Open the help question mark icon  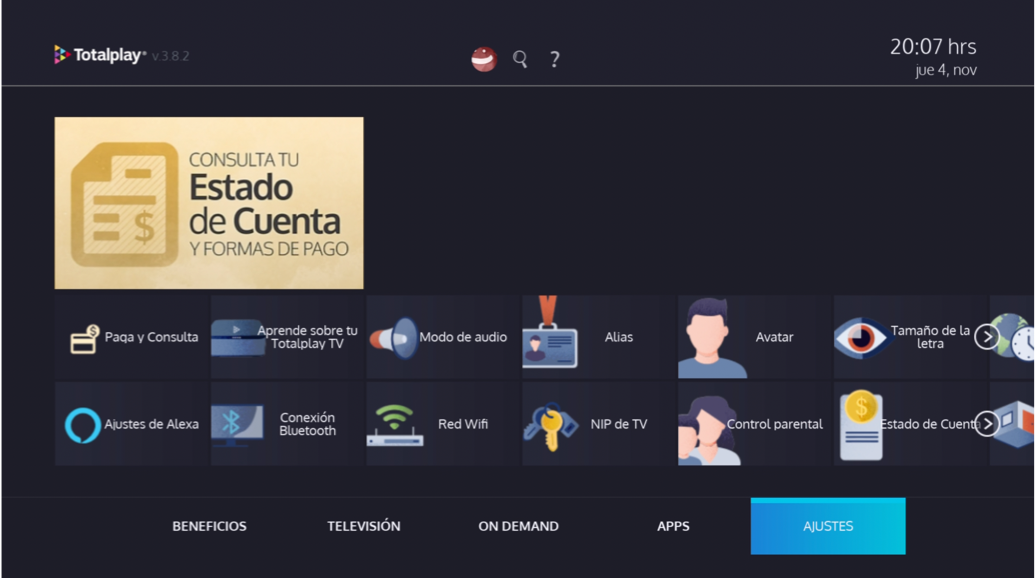pyautogui.click(x=555, y=59)
